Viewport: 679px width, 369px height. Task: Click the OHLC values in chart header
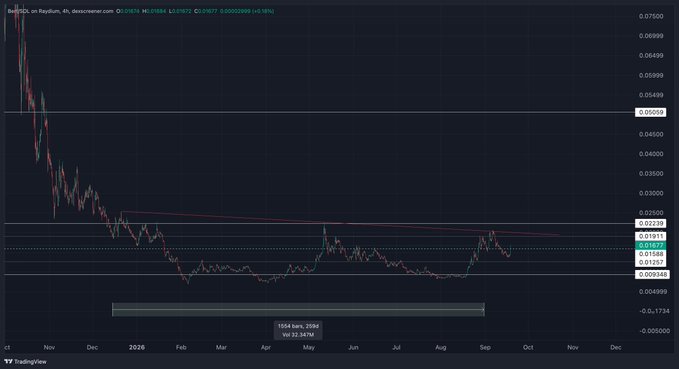click(x=195, y=11)
